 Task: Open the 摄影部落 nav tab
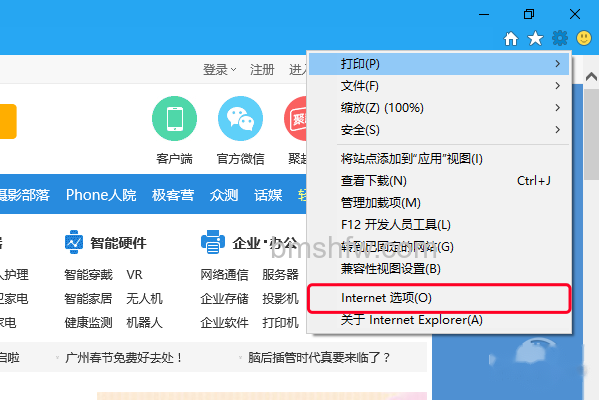(24, 195)
